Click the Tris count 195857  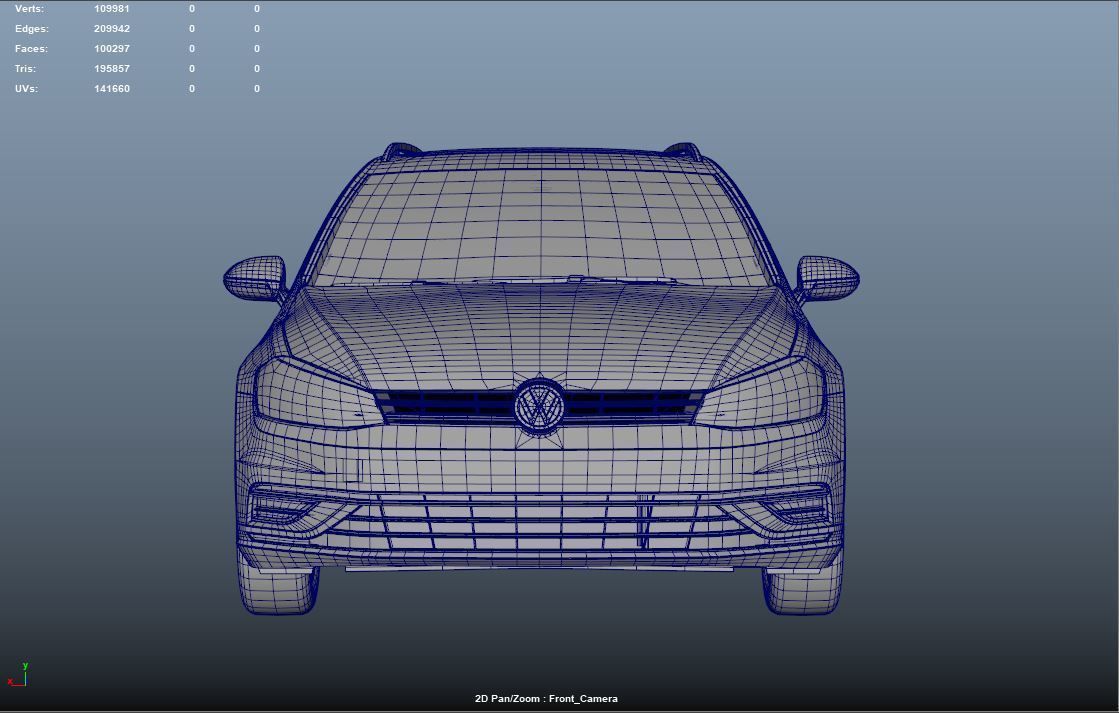[x=112, y=69]
